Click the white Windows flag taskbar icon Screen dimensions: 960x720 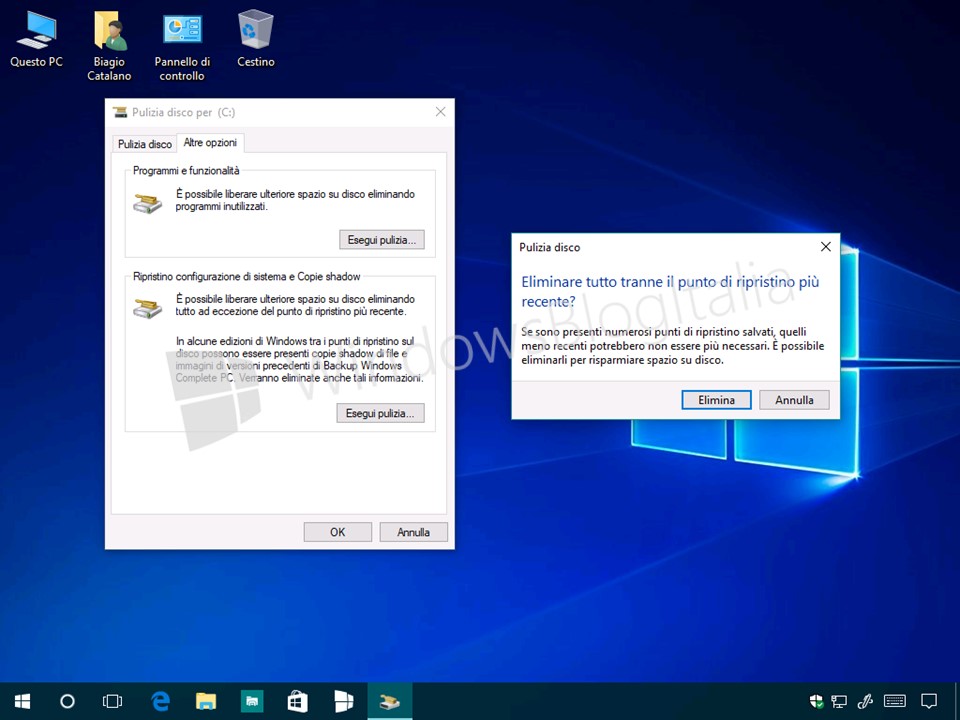343,701
